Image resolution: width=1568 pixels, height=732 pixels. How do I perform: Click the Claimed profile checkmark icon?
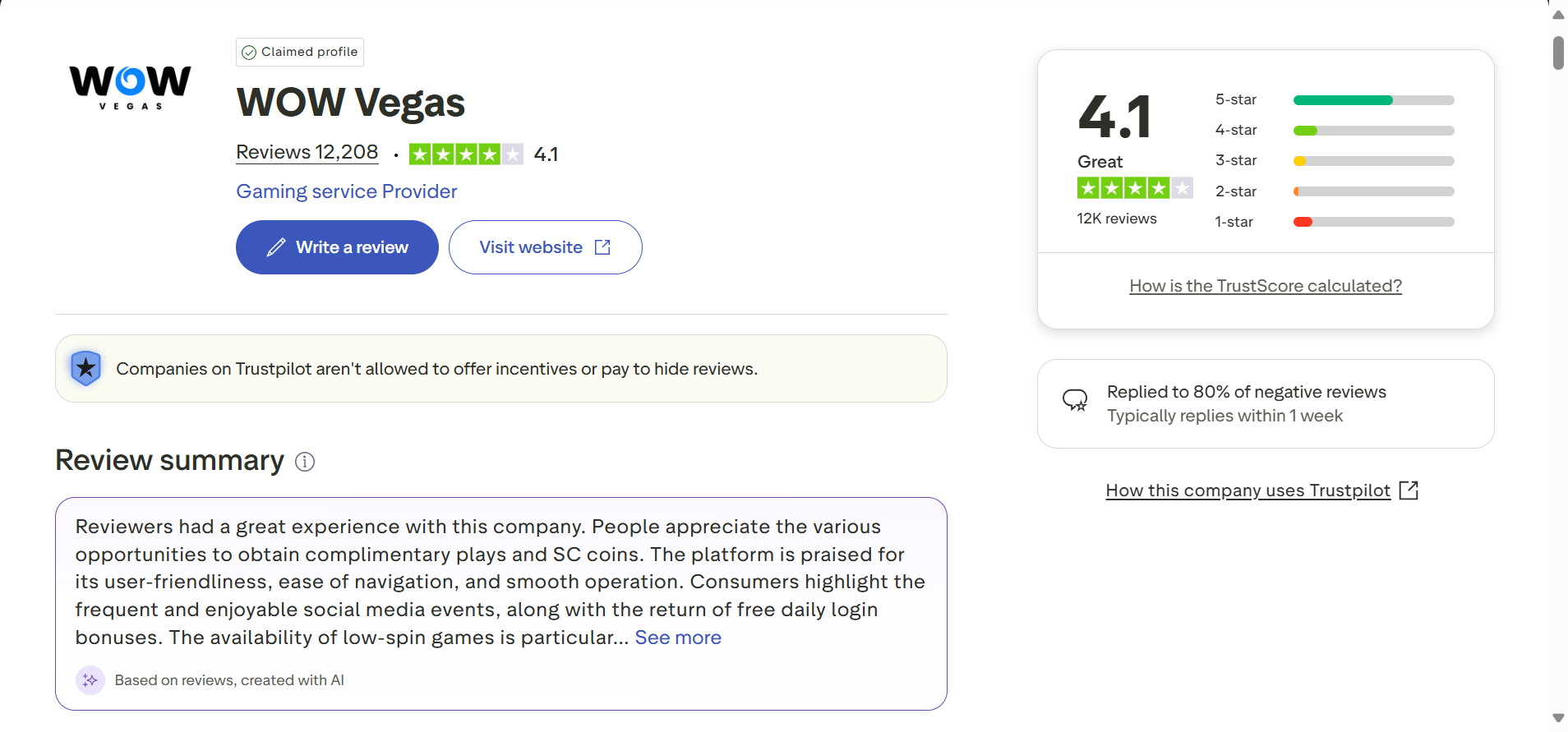coord(249,53)
